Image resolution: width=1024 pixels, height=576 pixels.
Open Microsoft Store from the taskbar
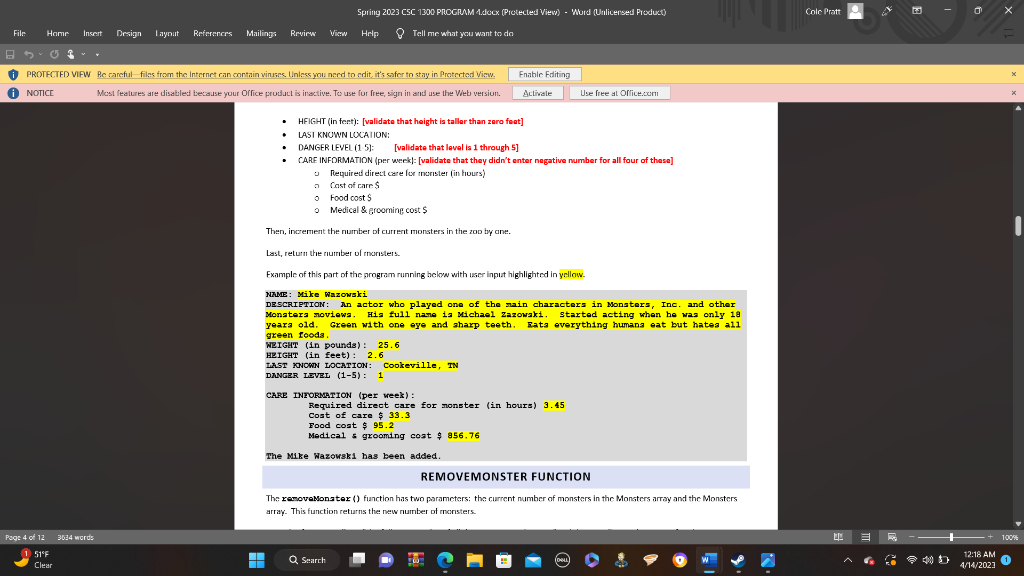pyautogui.click(x=504, y=560)
